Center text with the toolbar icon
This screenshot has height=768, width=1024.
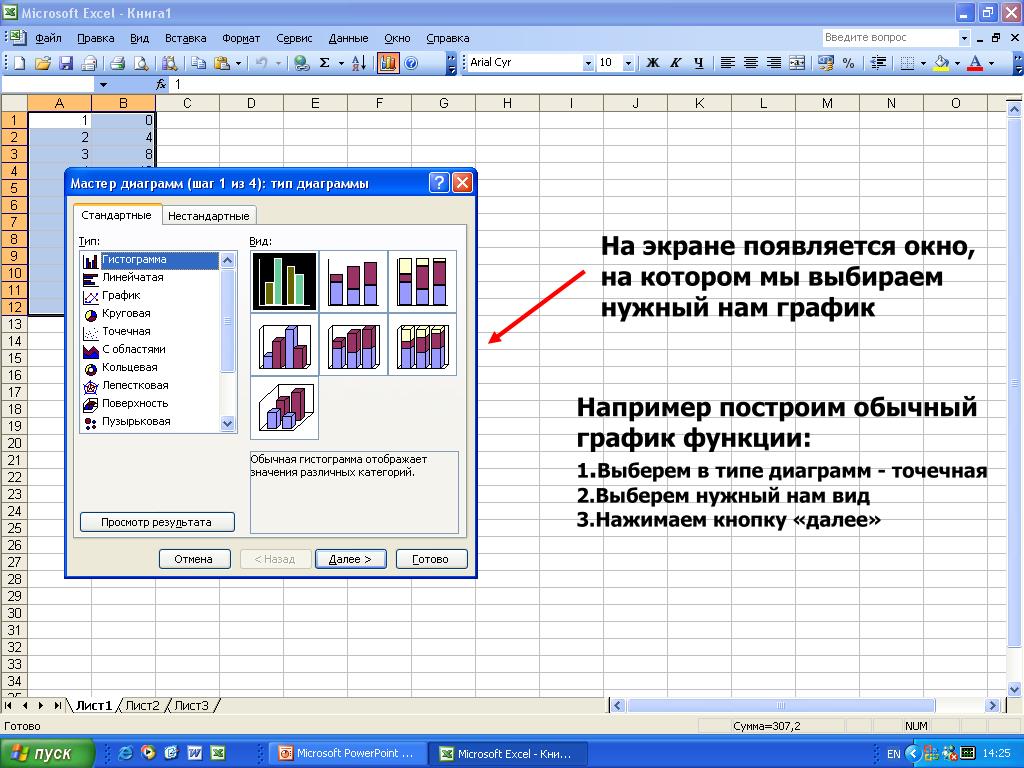(751, 63)
